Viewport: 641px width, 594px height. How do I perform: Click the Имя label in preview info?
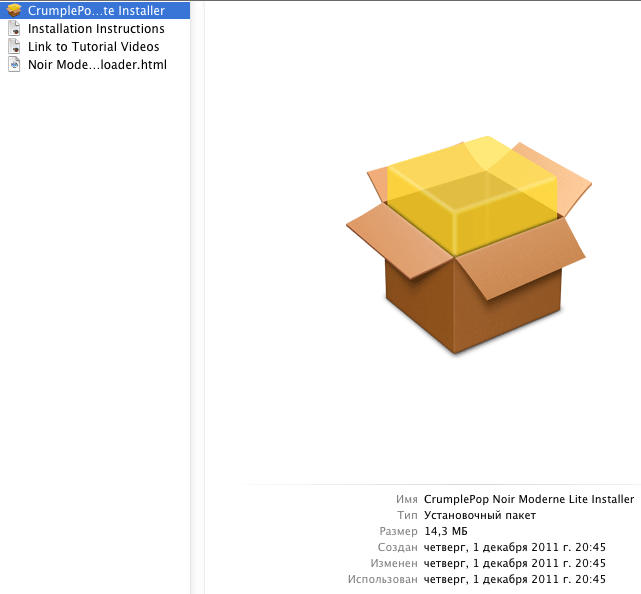(x=407, y=499)
